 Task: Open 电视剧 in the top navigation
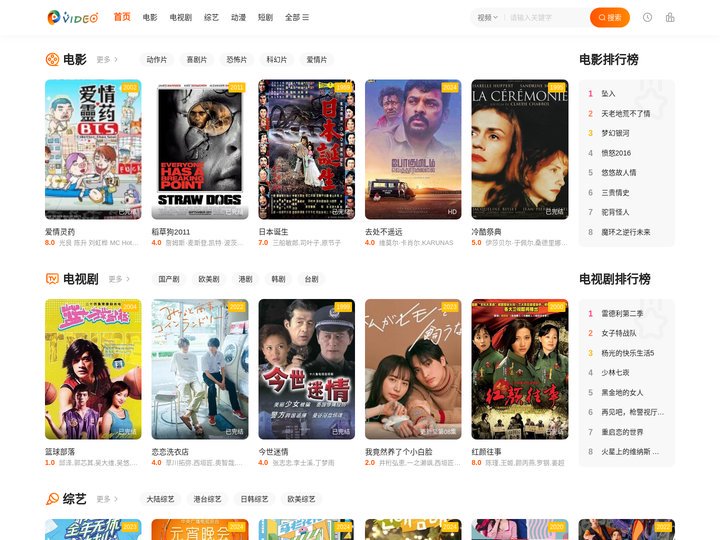coord(180,17)
